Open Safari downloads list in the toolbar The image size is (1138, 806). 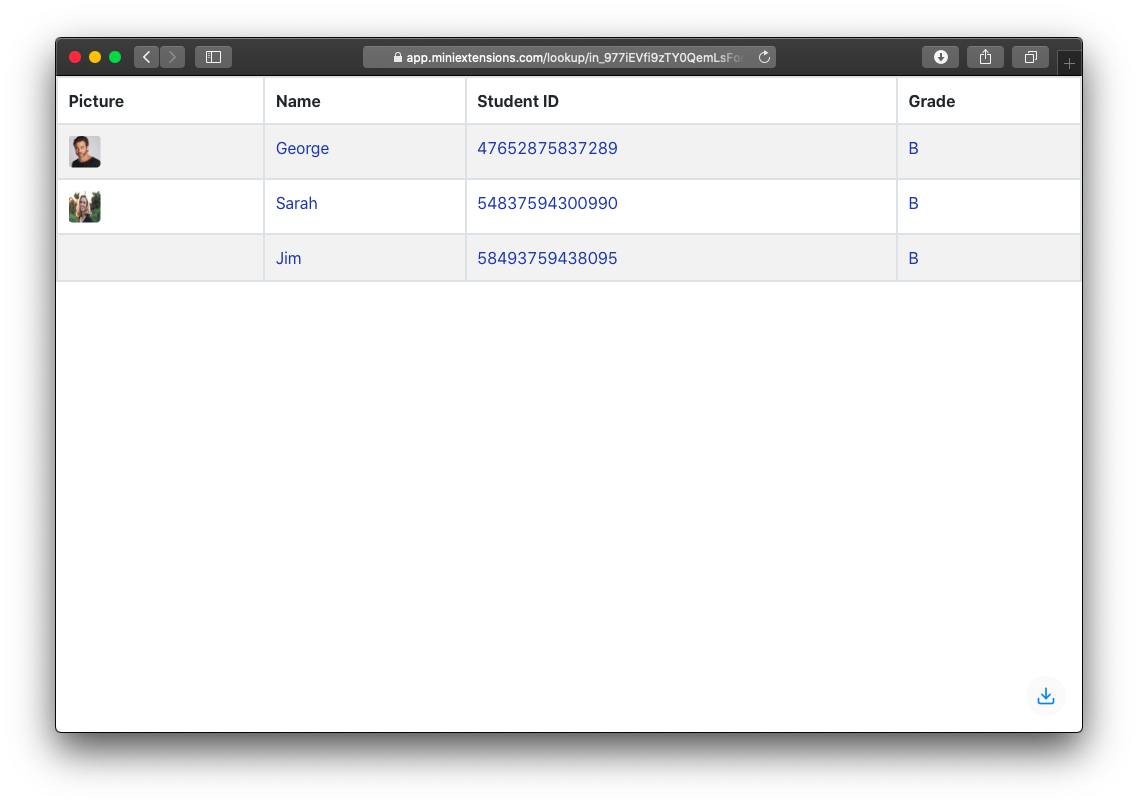pos(940,57)
